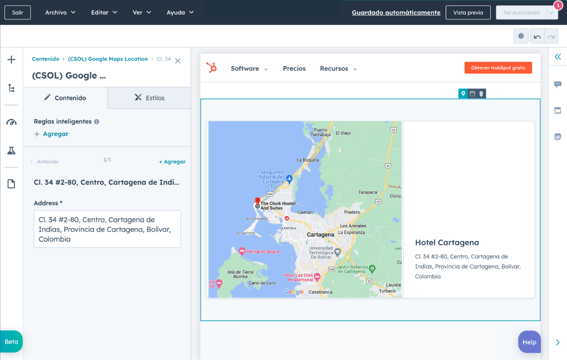Click the redo arrow icon
The width and height of the screenshot is (567, 360).
(551, 37)
